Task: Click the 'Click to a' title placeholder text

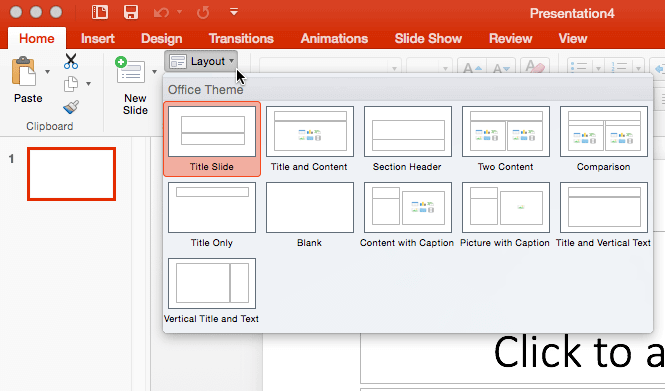Action: [x=579, y=352]
